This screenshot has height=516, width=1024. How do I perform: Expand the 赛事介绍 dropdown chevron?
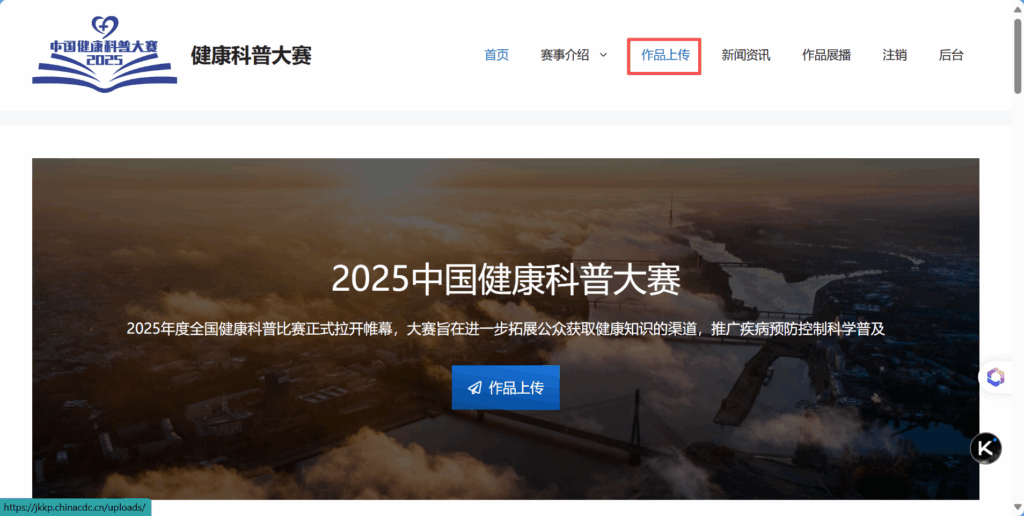click(x=603, y=55)
